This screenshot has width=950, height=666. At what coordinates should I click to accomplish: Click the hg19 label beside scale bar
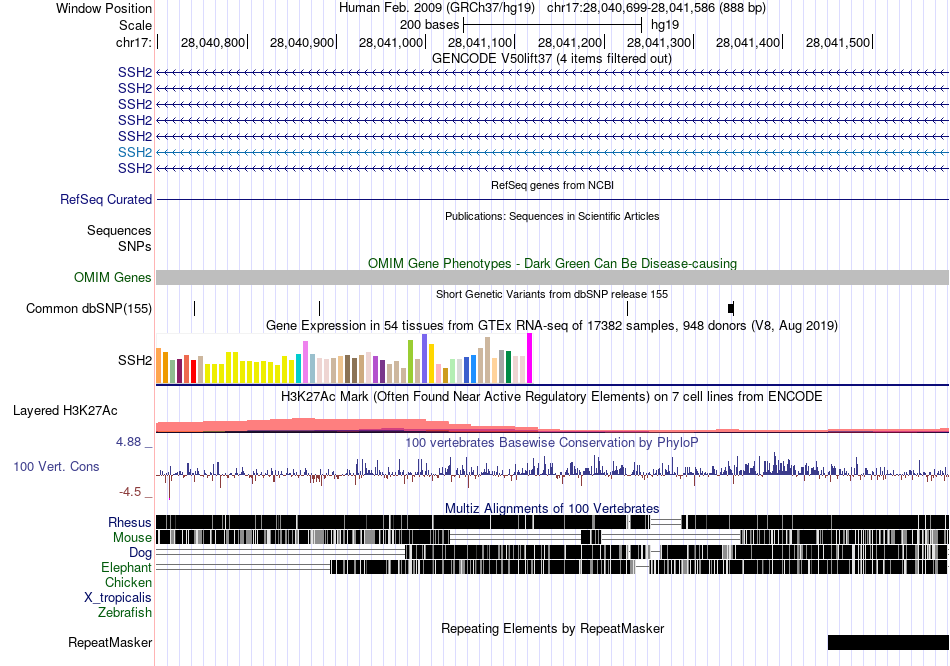tap(665, 25)
